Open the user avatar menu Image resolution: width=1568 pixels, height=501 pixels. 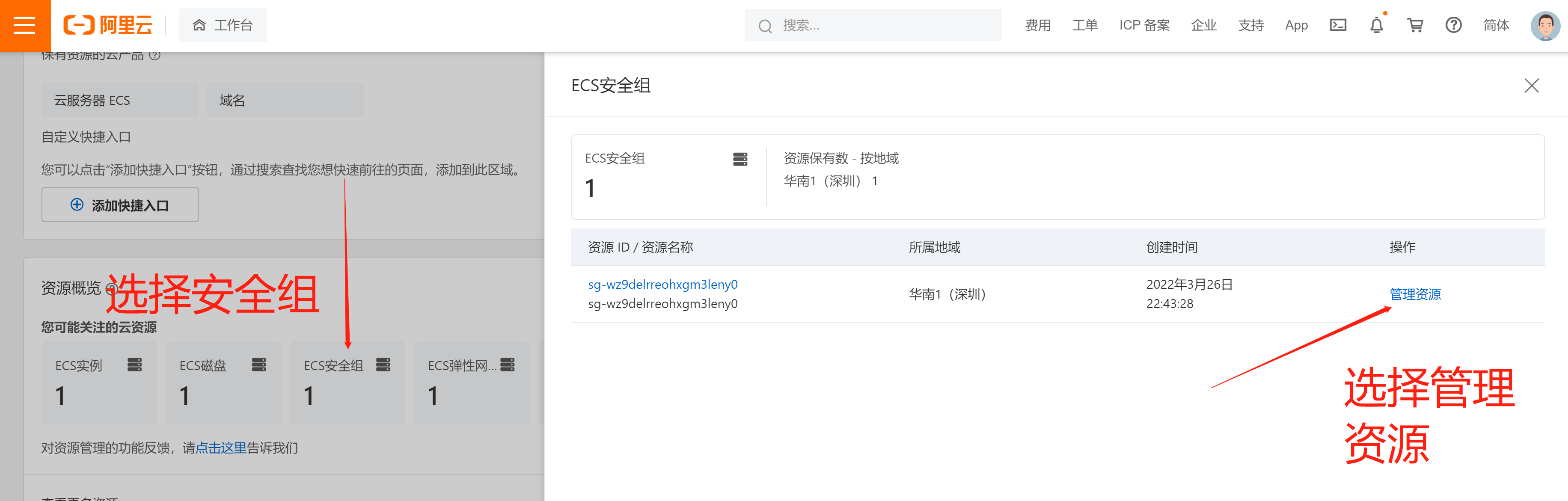click(1544, 26)
